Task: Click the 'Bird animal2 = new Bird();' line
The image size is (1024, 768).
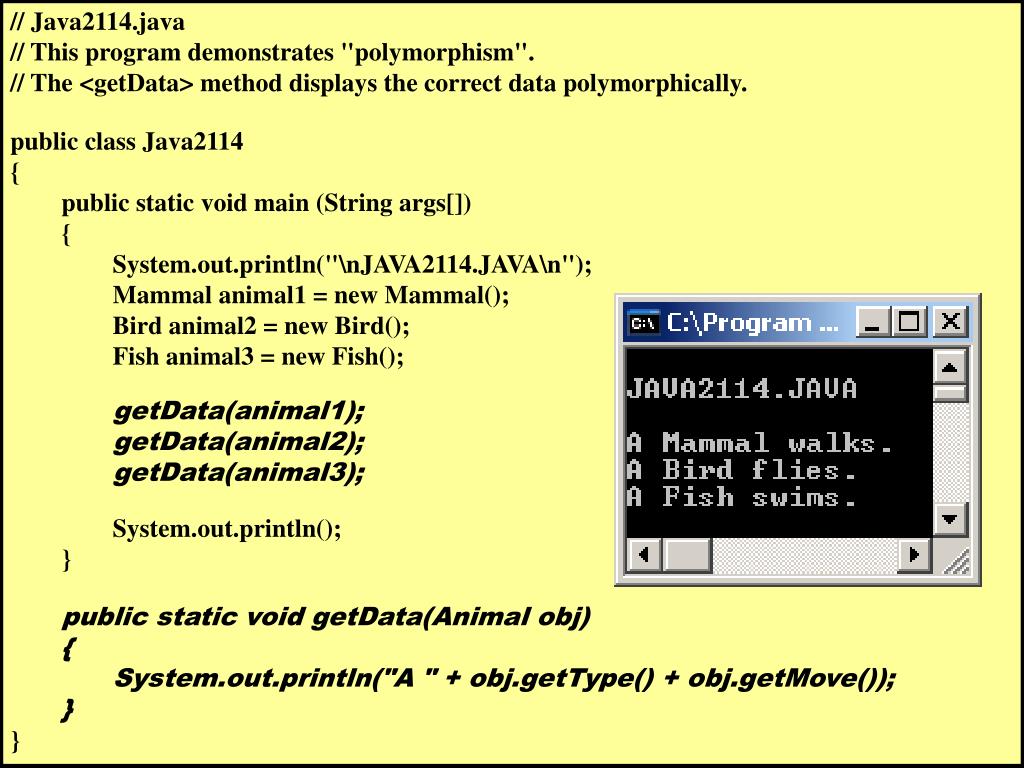Action: tap(261, 326)
